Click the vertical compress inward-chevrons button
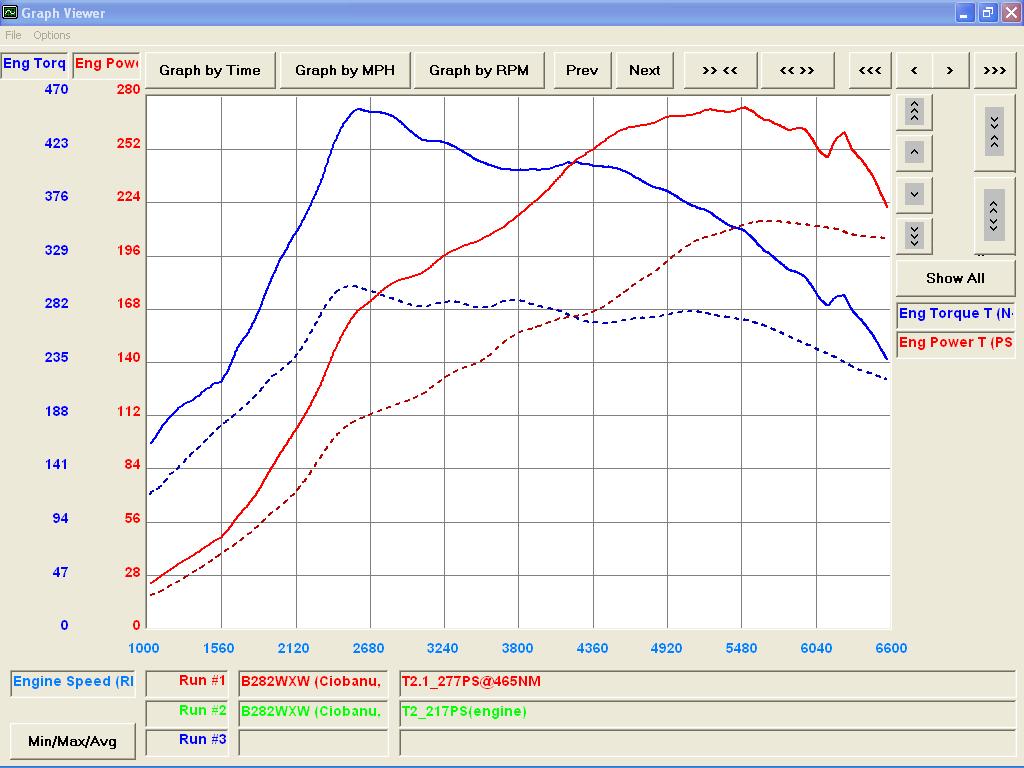Image resolution: width=1024 pixels, height=768 pixels. (994, 132)
